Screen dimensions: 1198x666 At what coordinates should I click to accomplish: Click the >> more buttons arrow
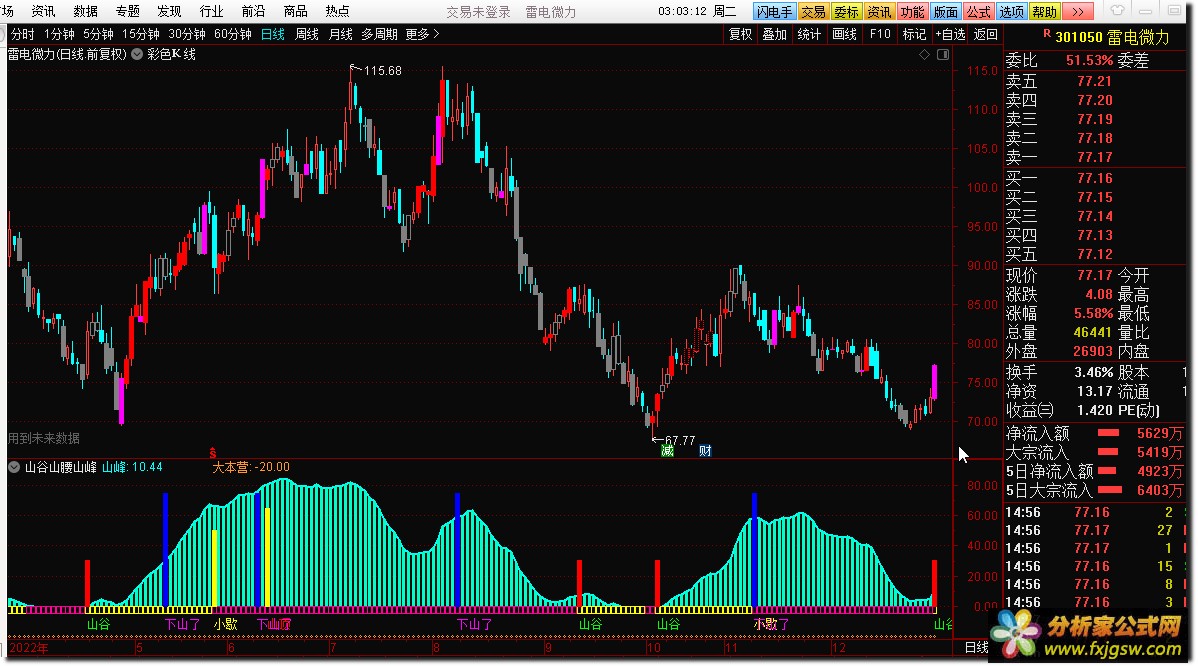1077,11
